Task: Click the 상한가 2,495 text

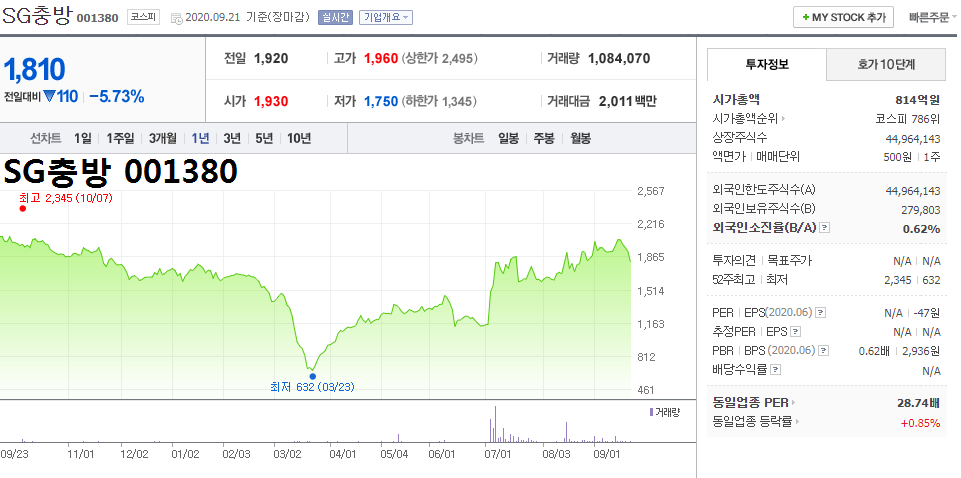Action: point(439,59)
